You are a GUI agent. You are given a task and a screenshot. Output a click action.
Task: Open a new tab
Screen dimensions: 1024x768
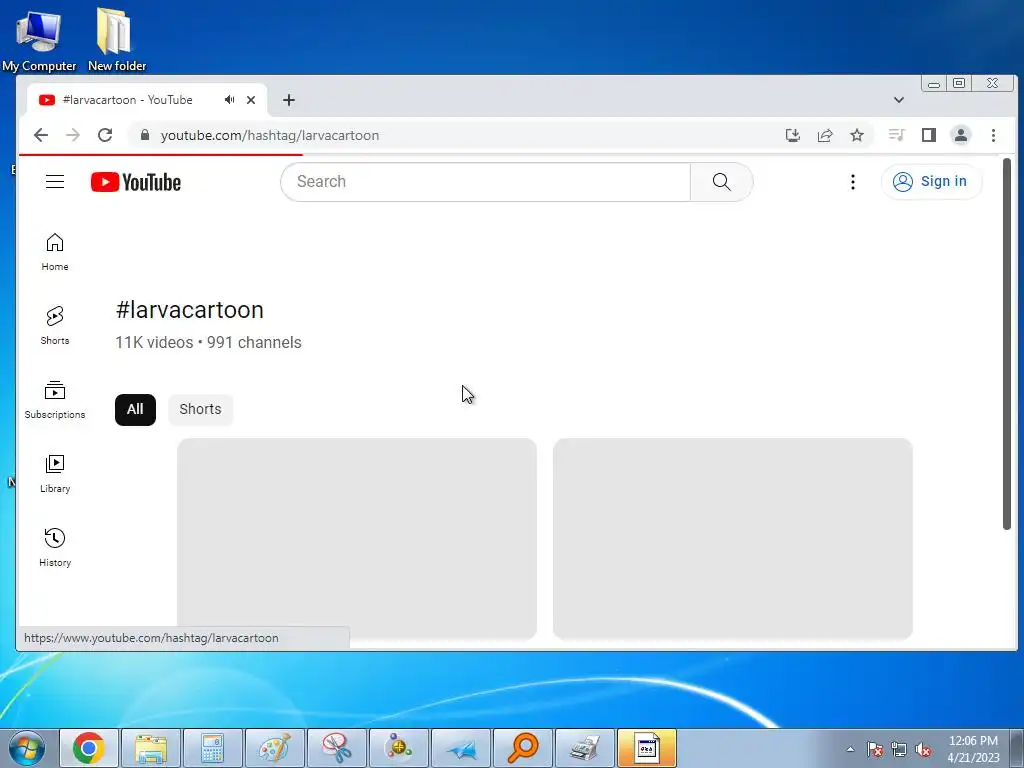point(289,100)
